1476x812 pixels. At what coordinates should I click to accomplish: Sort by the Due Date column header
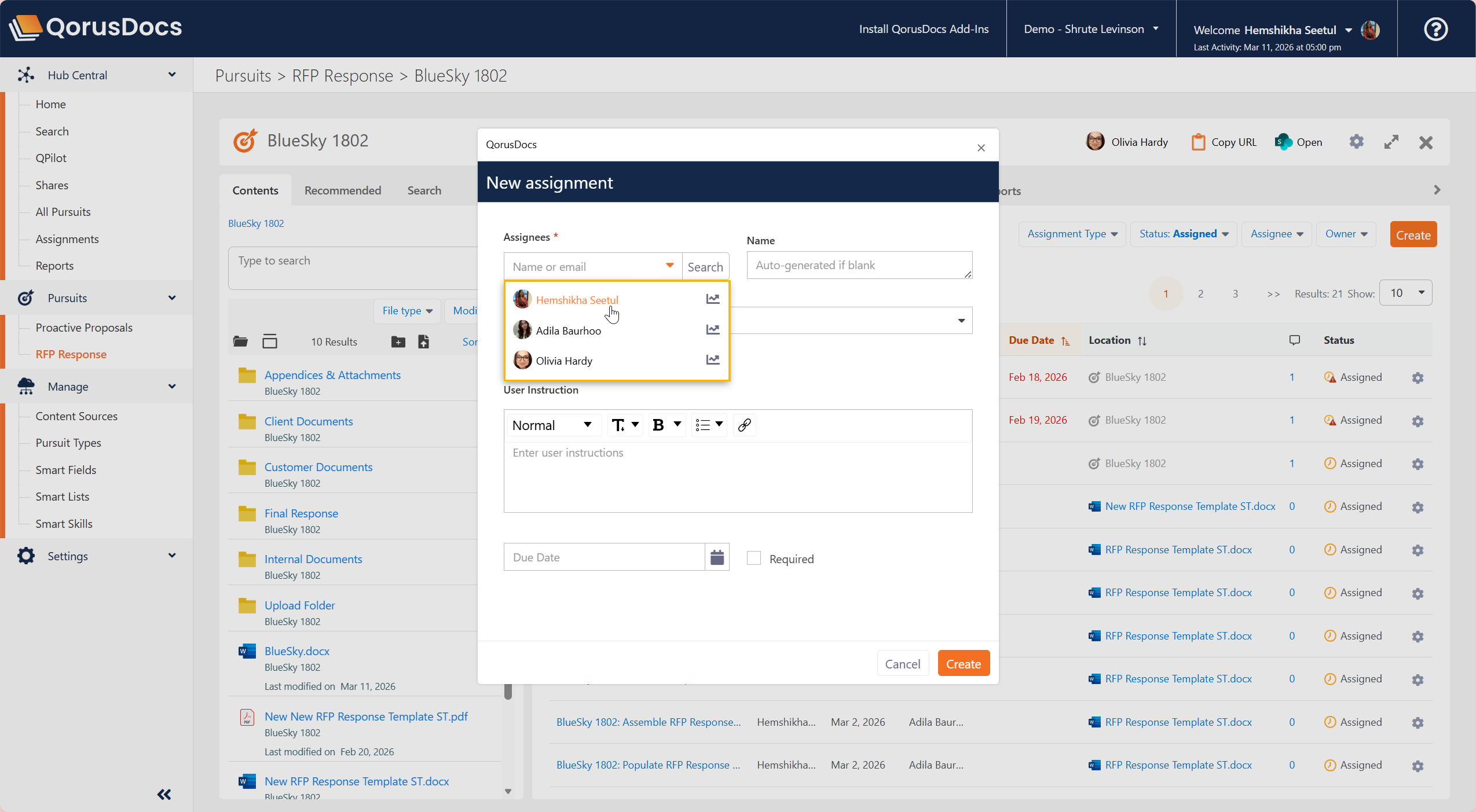tap(1031, 340)
